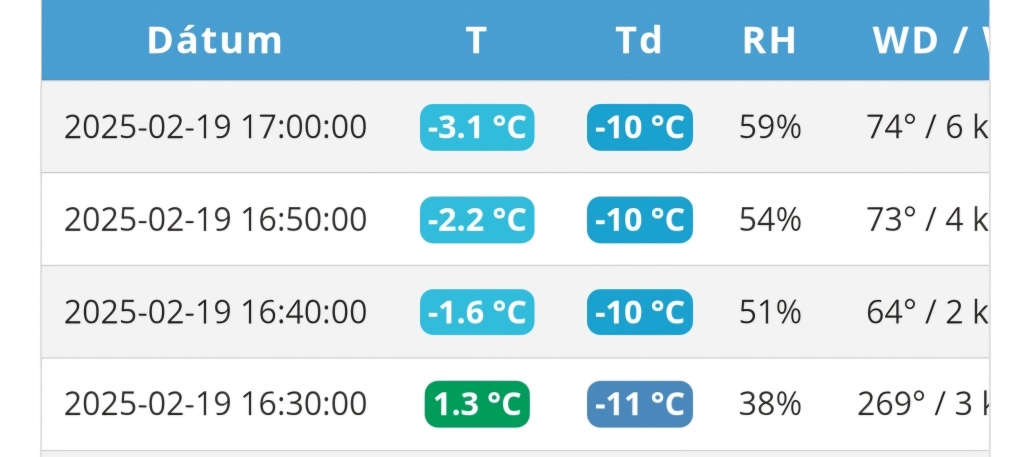
Task: Click the 2025-02-19 16:40:00 date cell
Action: click(x=215, y=312)
